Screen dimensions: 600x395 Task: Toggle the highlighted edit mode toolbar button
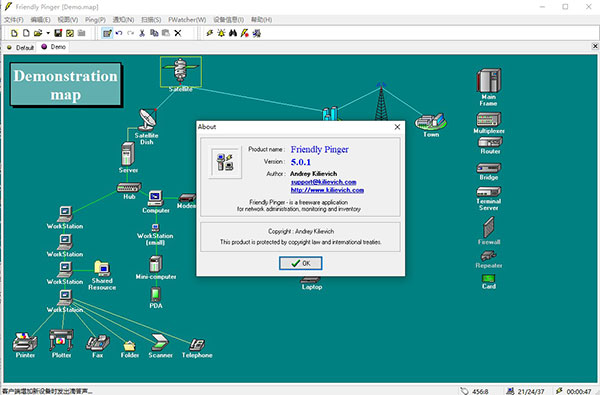[x=107, y=33]
